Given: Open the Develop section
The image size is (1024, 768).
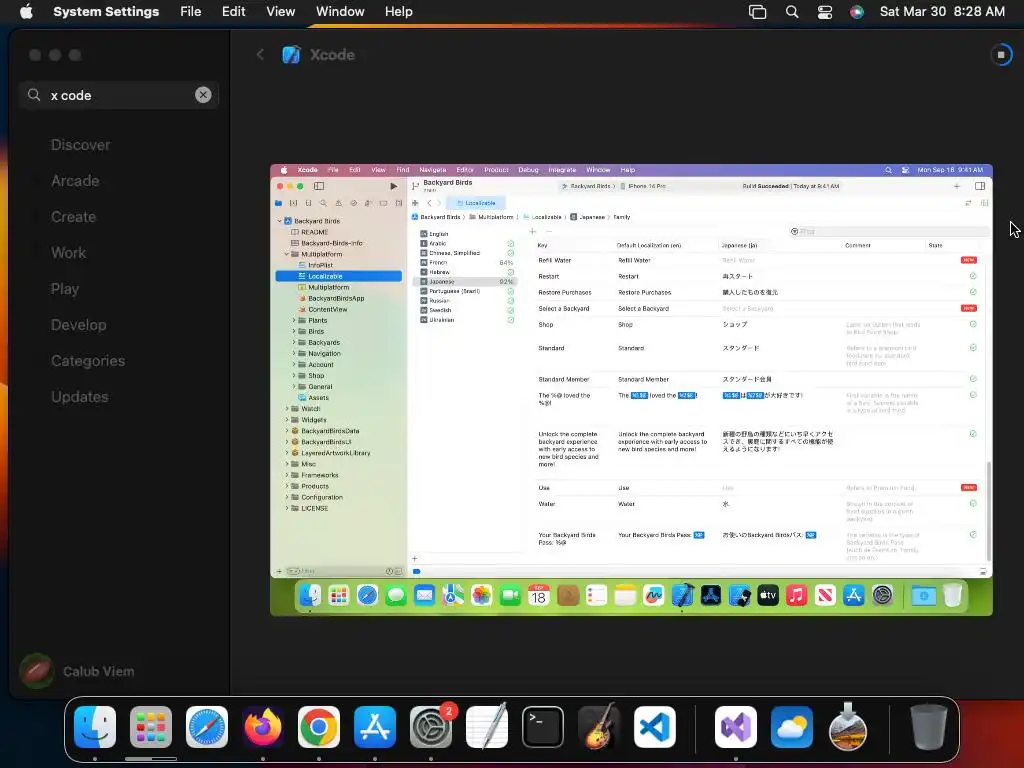Looking at the screenshot, I should tap(78, 325).
